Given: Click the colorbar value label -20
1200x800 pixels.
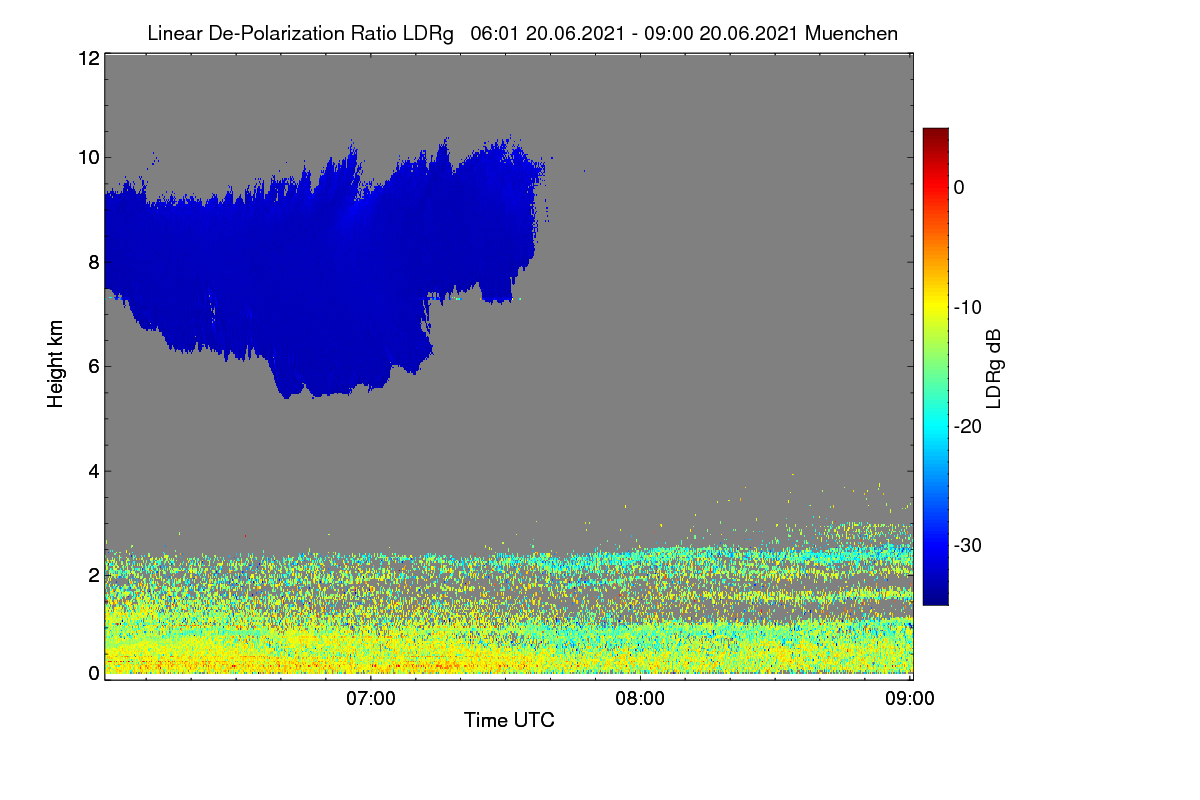Looking at the screenshot, I should (x=968, y=427).
